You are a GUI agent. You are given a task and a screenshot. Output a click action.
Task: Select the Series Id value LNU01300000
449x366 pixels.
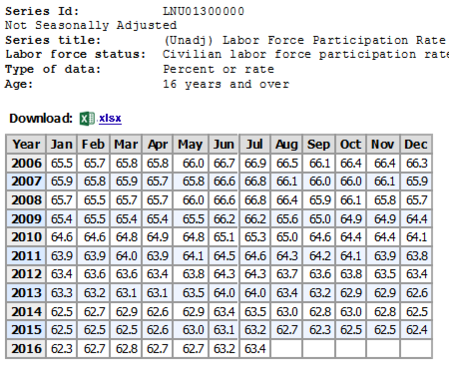tap(203, 11)
